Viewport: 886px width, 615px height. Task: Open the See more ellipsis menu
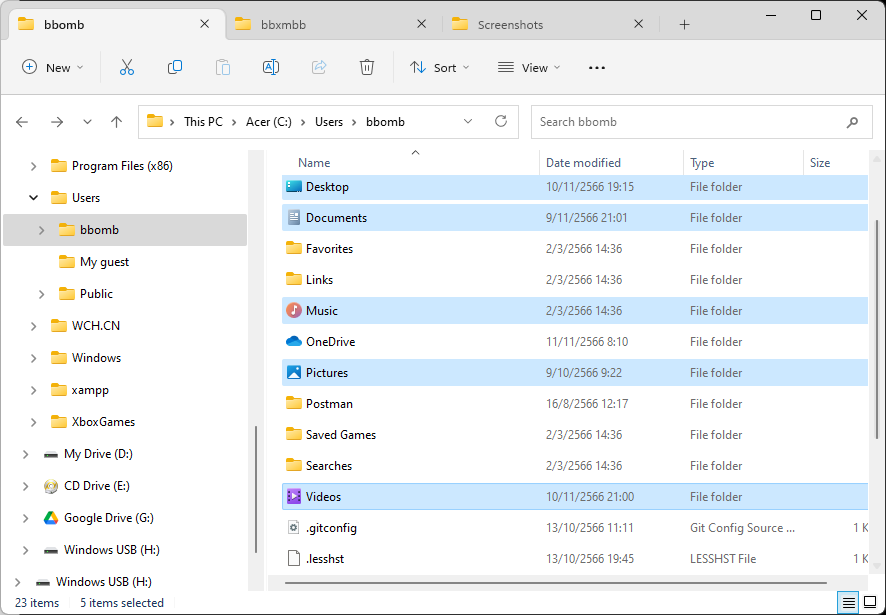[x=597, y=67]
